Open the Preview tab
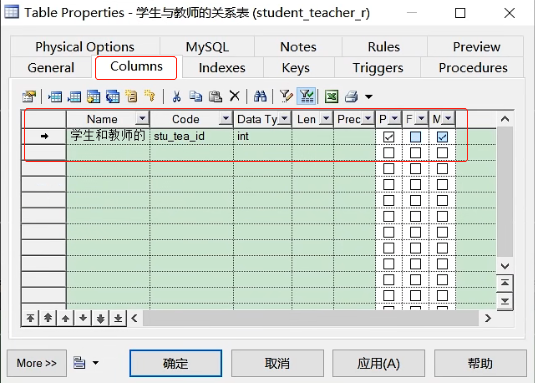 pos(476,46)
